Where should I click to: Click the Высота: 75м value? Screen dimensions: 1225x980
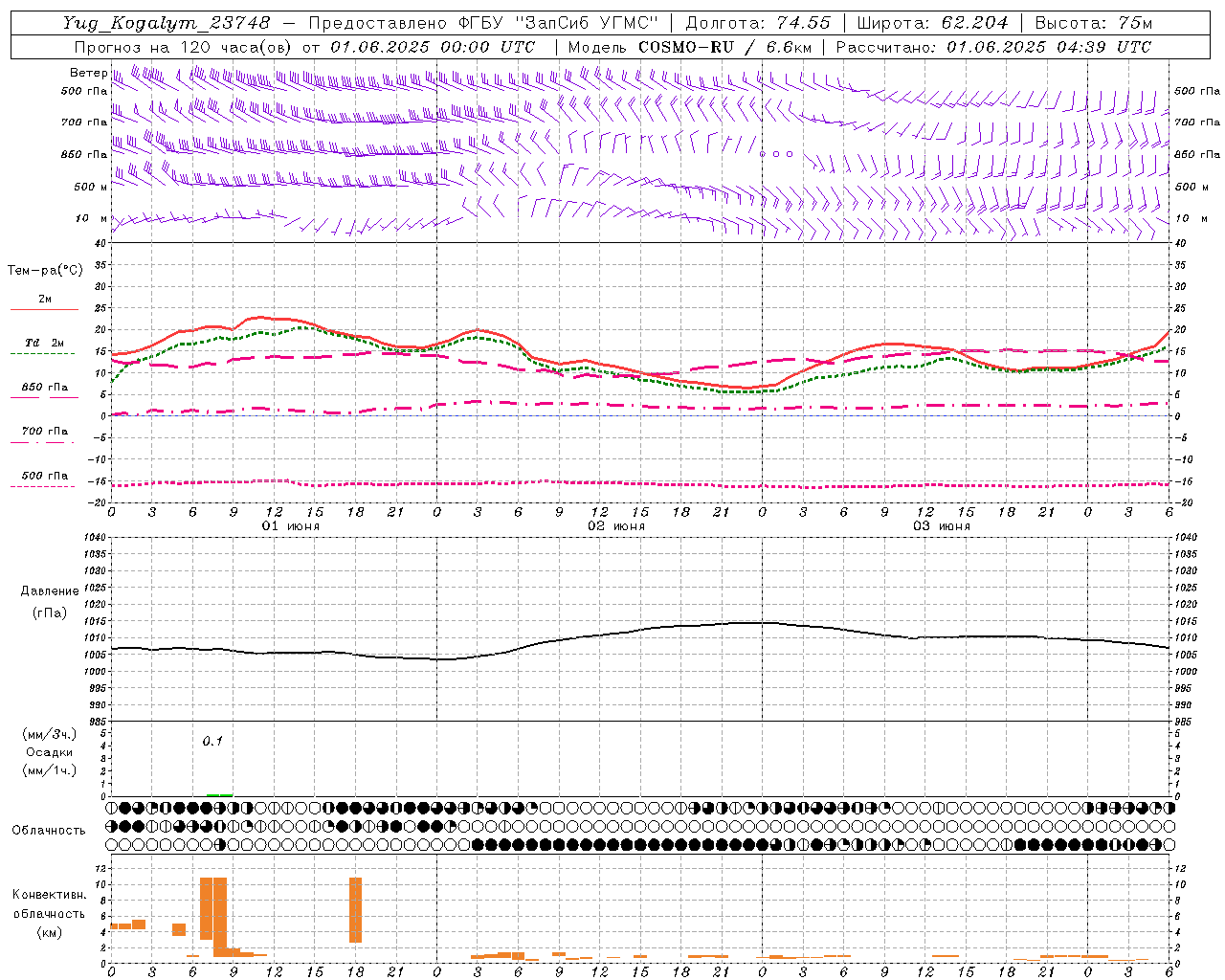[1094, 23]
